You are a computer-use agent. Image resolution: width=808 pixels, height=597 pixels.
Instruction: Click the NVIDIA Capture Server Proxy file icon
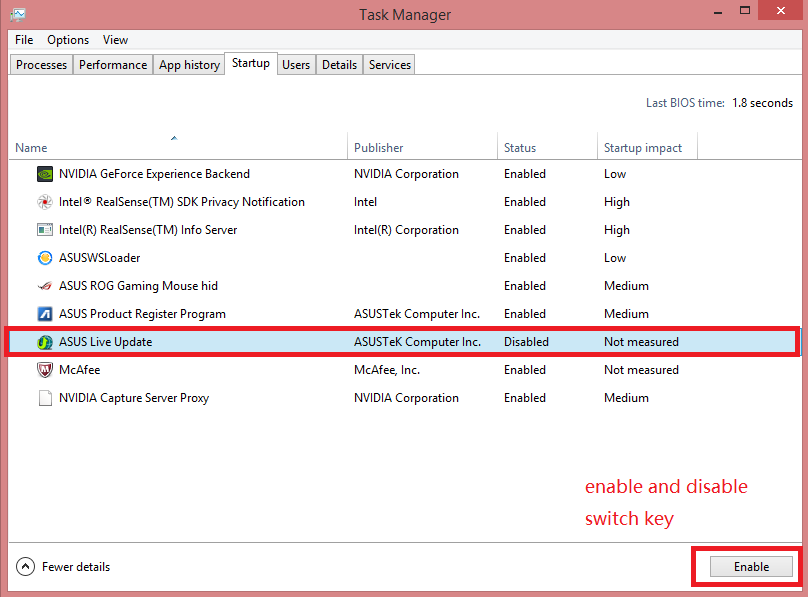(x=45, y=398)
